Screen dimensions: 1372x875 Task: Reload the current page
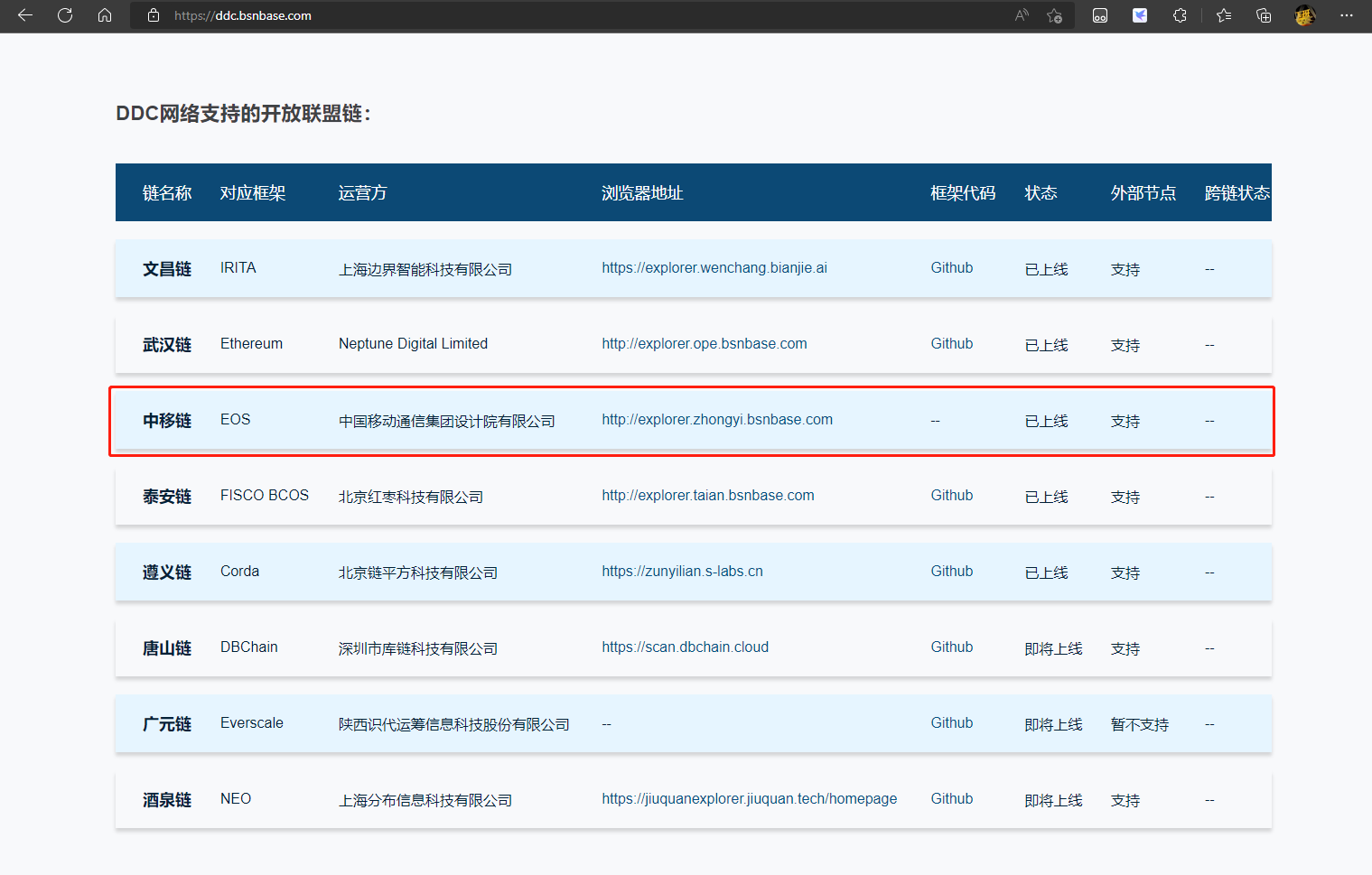pos(65,15)
